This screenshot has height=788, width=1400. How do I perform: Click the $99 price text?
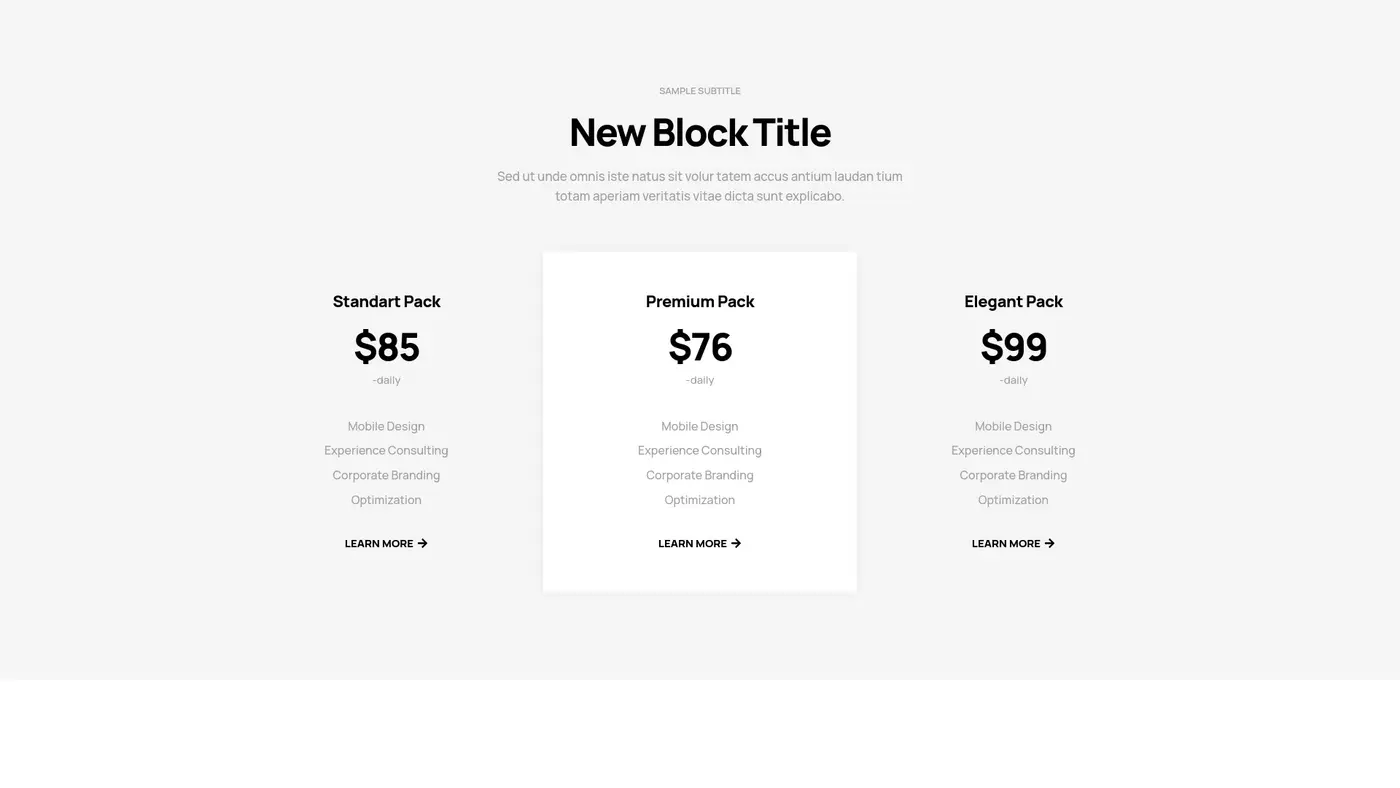click(1013, 348)
